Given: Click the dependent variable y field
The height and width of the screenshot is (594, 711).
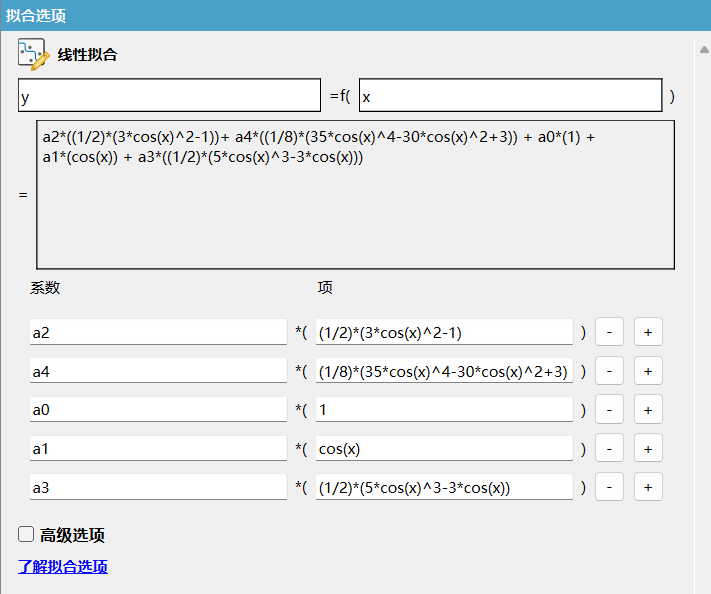Looking at the screenshot, I should click(x=168, y=96).
